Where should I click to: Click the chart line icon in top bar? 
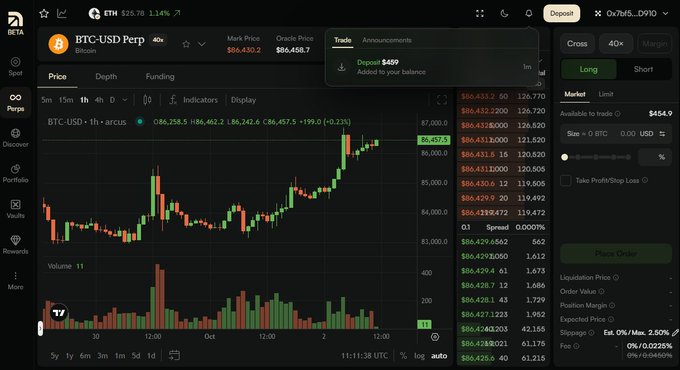point(62,13)
